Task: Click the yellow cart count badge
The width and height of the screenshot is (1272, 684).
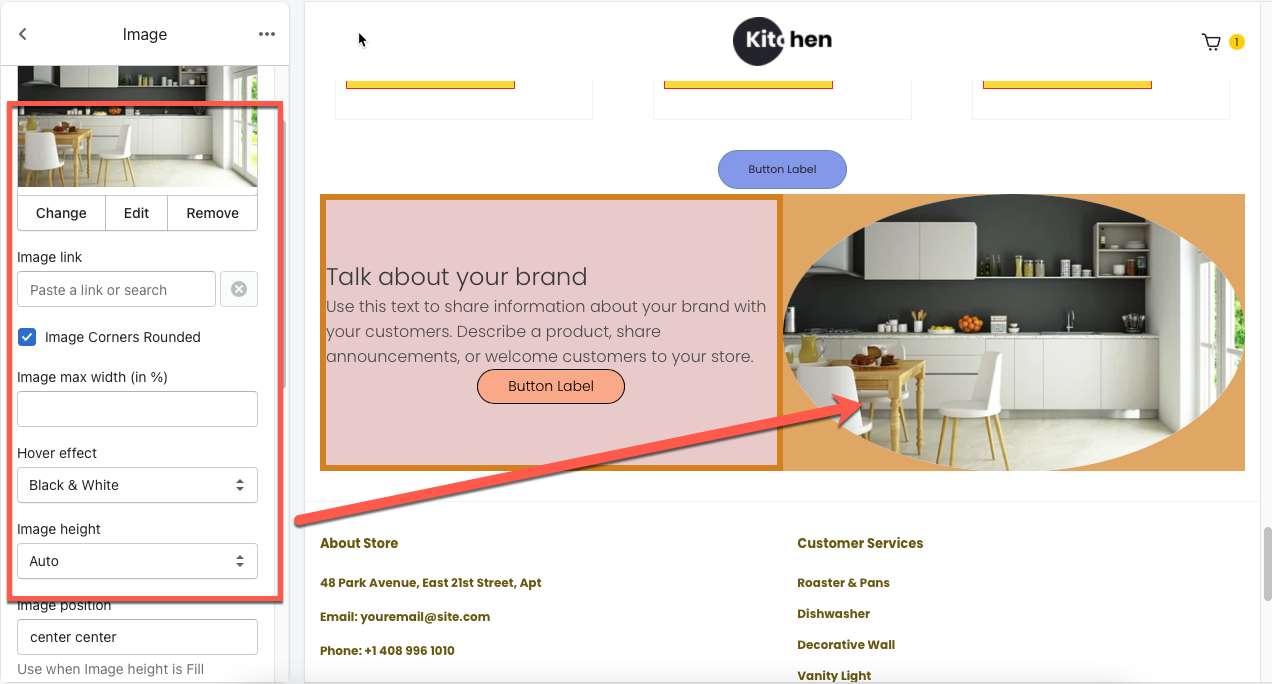Action: [1237, 42]
